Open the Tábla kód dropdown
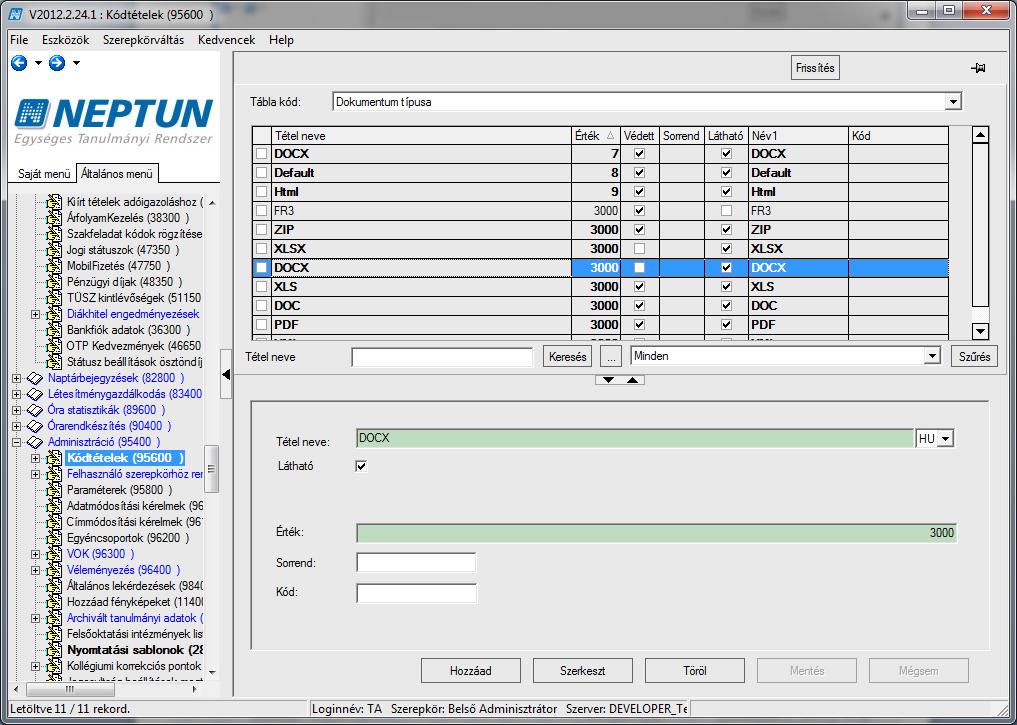1017x725 pixels. coord(952,102)
